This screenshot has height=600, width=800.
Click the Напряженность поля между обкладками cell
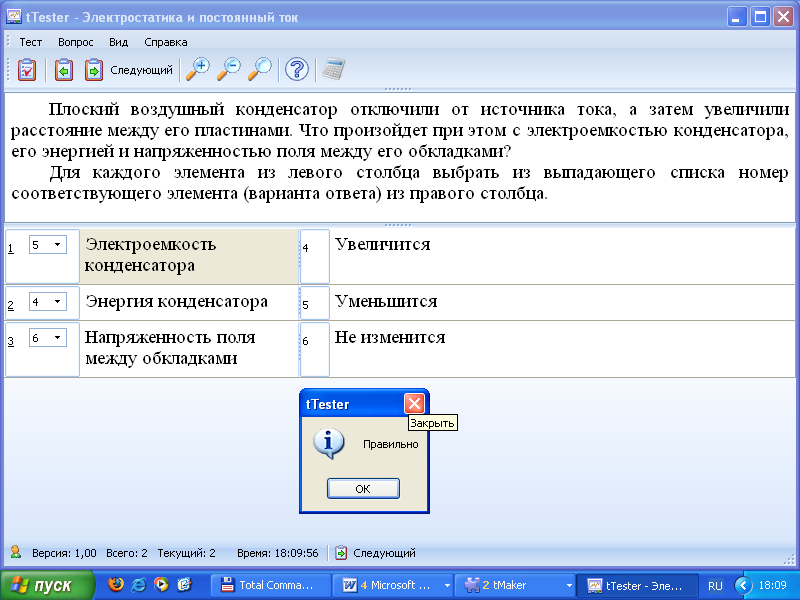[x=189, y=349]
